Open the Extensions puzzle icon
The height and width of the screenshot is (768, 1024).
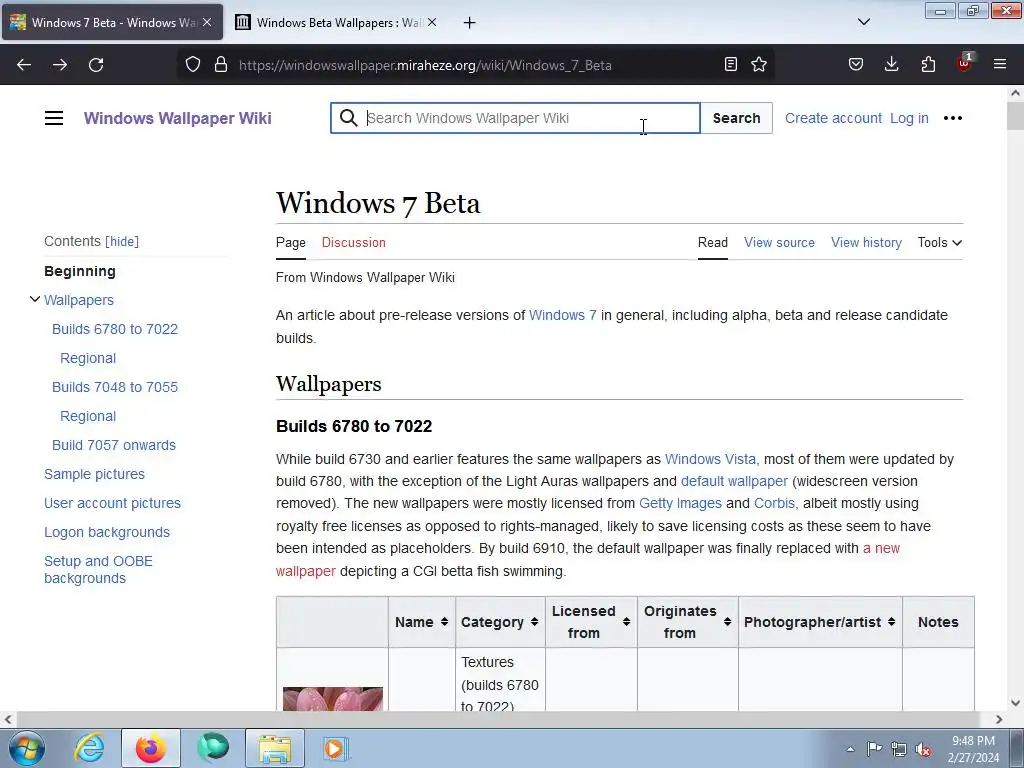(x=928, y=65)
